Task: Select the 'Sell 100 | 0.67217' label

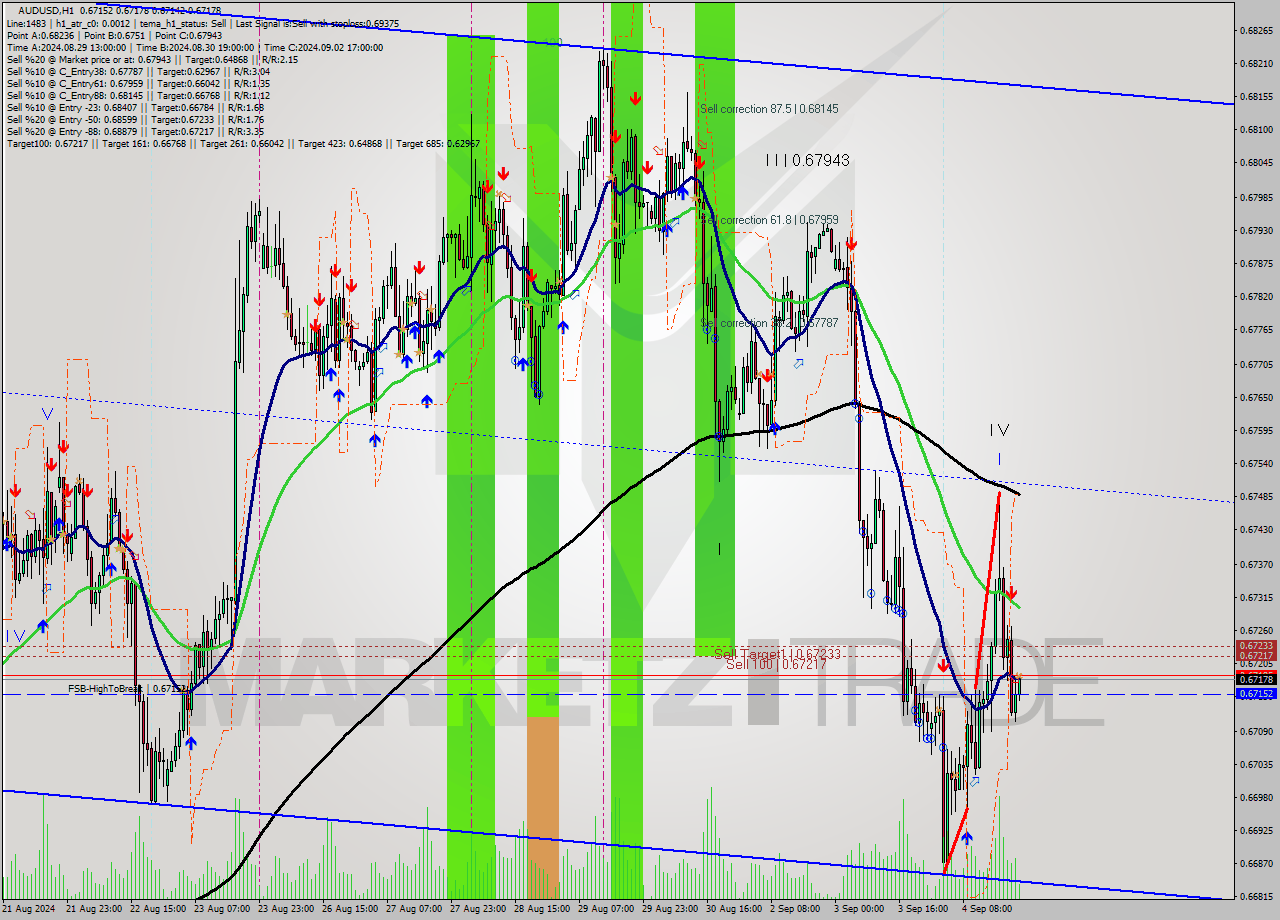Action: tap(776, 664)
